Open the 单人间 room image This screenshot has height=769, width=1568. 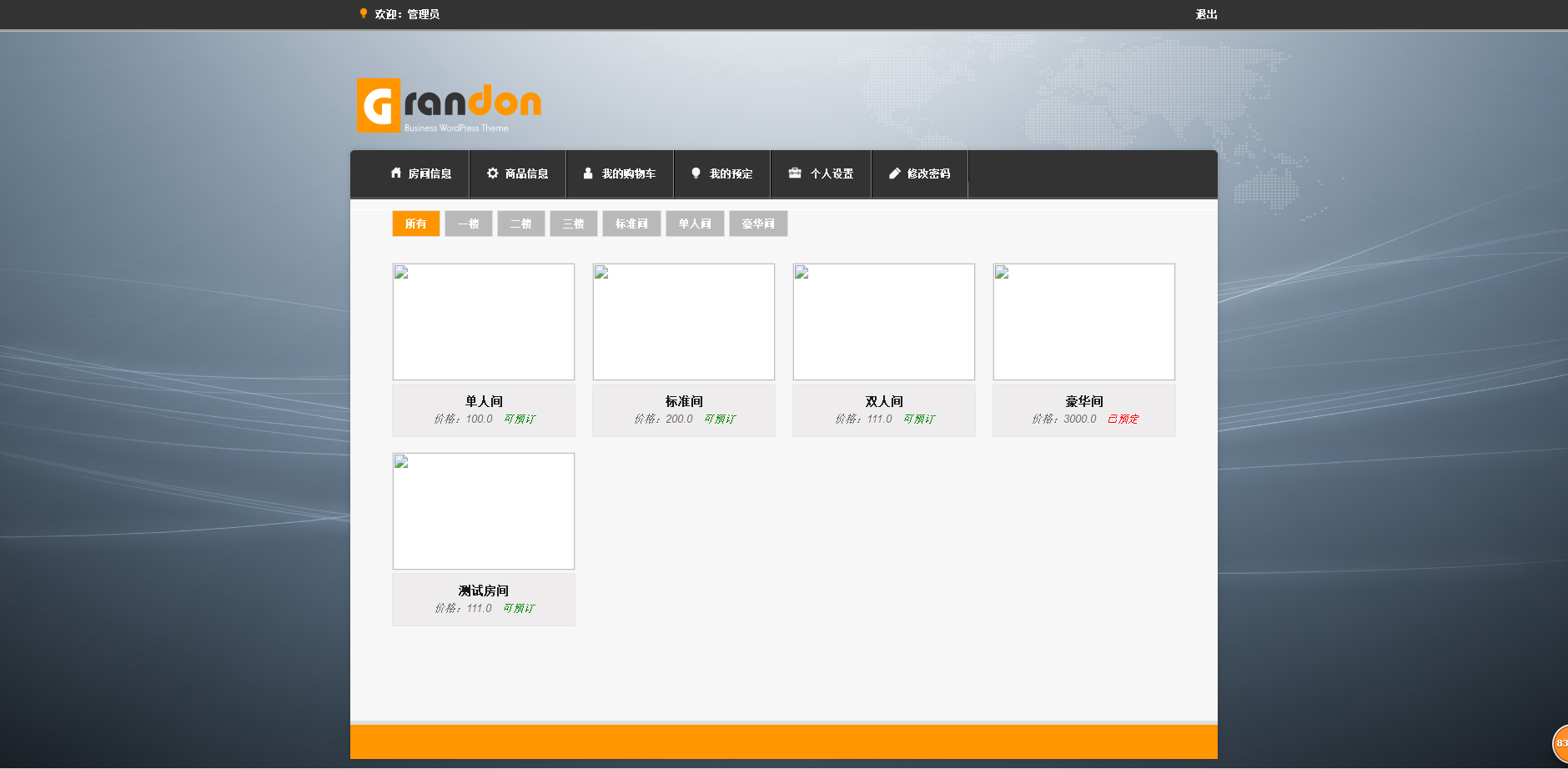click(x=484, y=322)
